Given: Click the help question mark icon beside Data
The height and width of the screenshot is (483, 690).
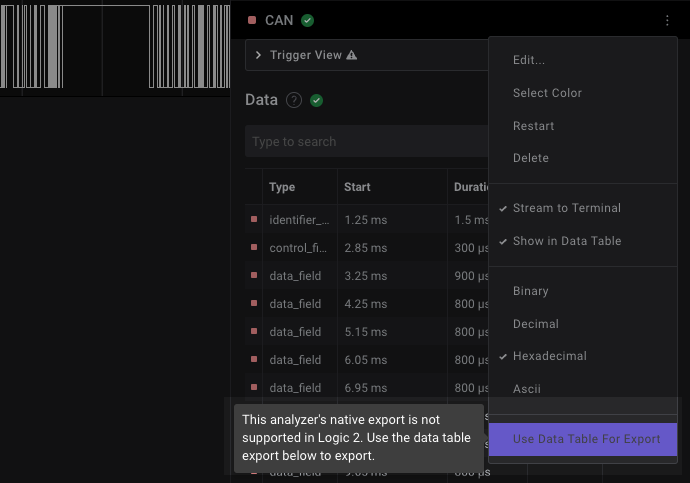Looking at the screenshot, I should [x=294, y=100].
